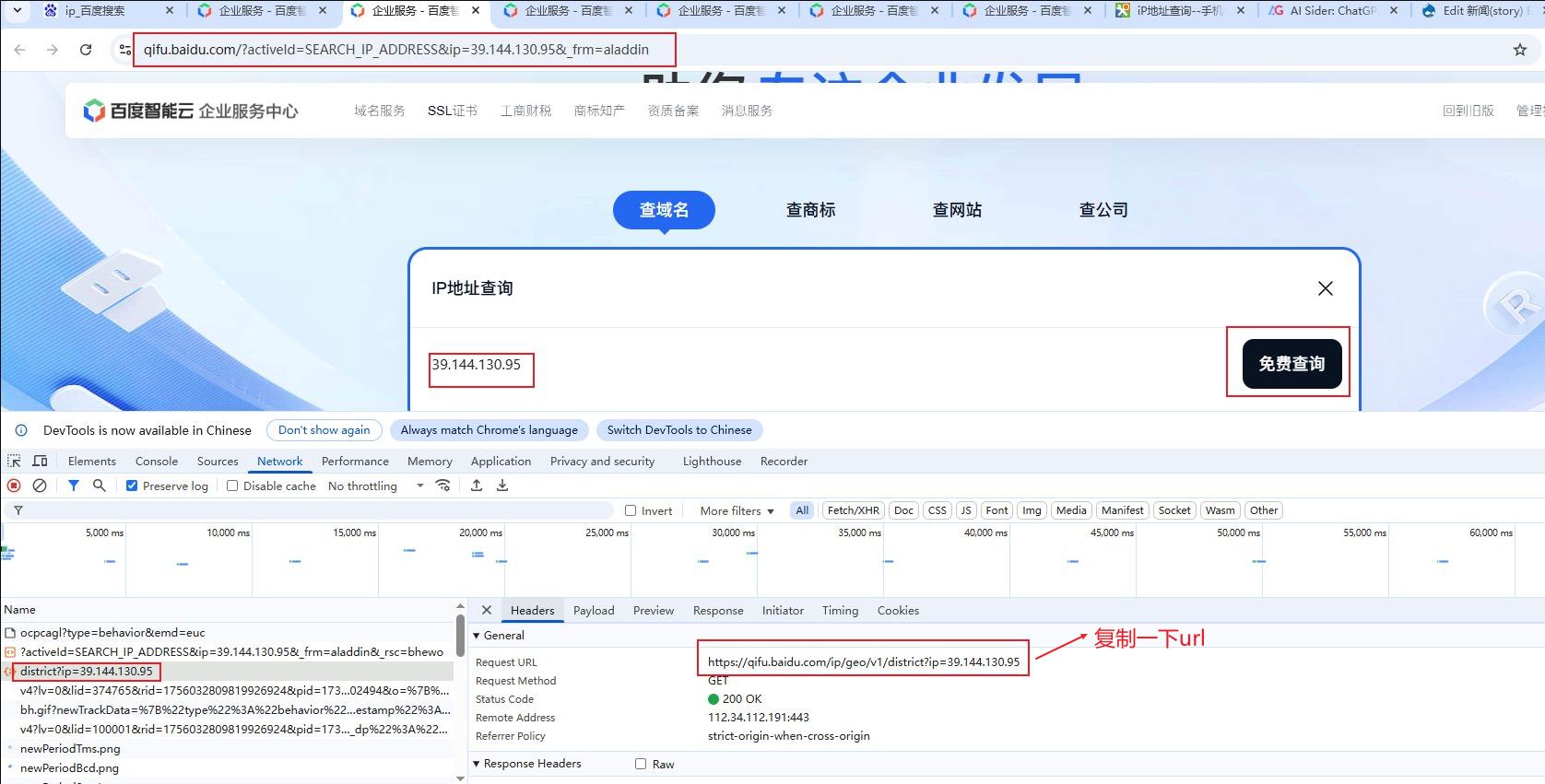
Task: Stop recording network log
Action: coord(14,486)
